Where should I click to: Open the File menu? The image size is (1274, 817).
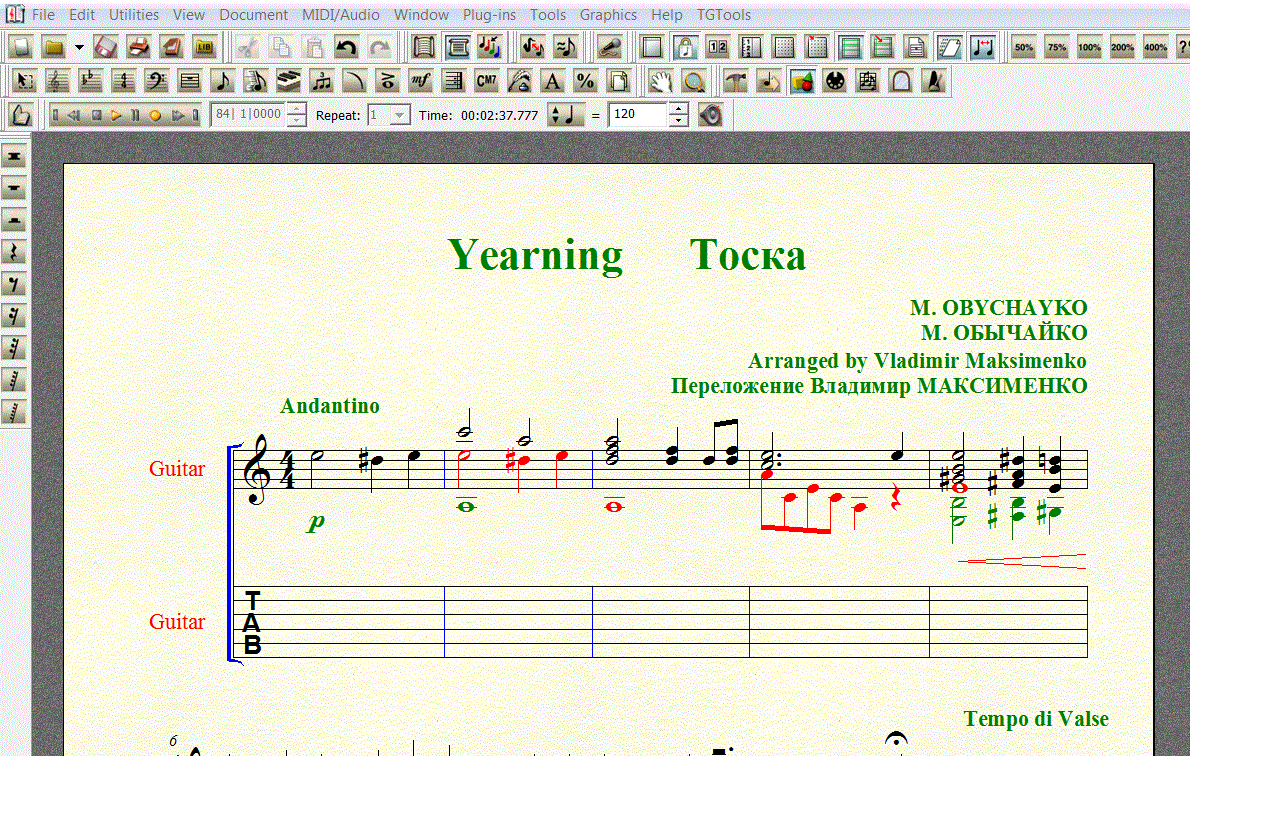[x=43, y=15]
